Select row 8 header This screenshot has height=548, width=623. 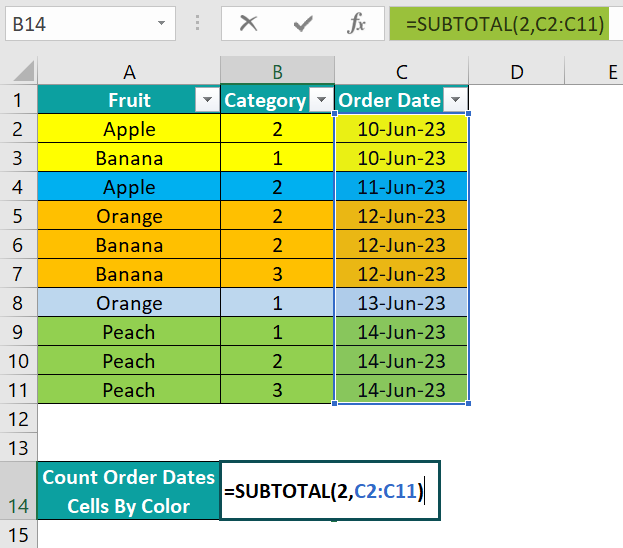coord(18,302)
